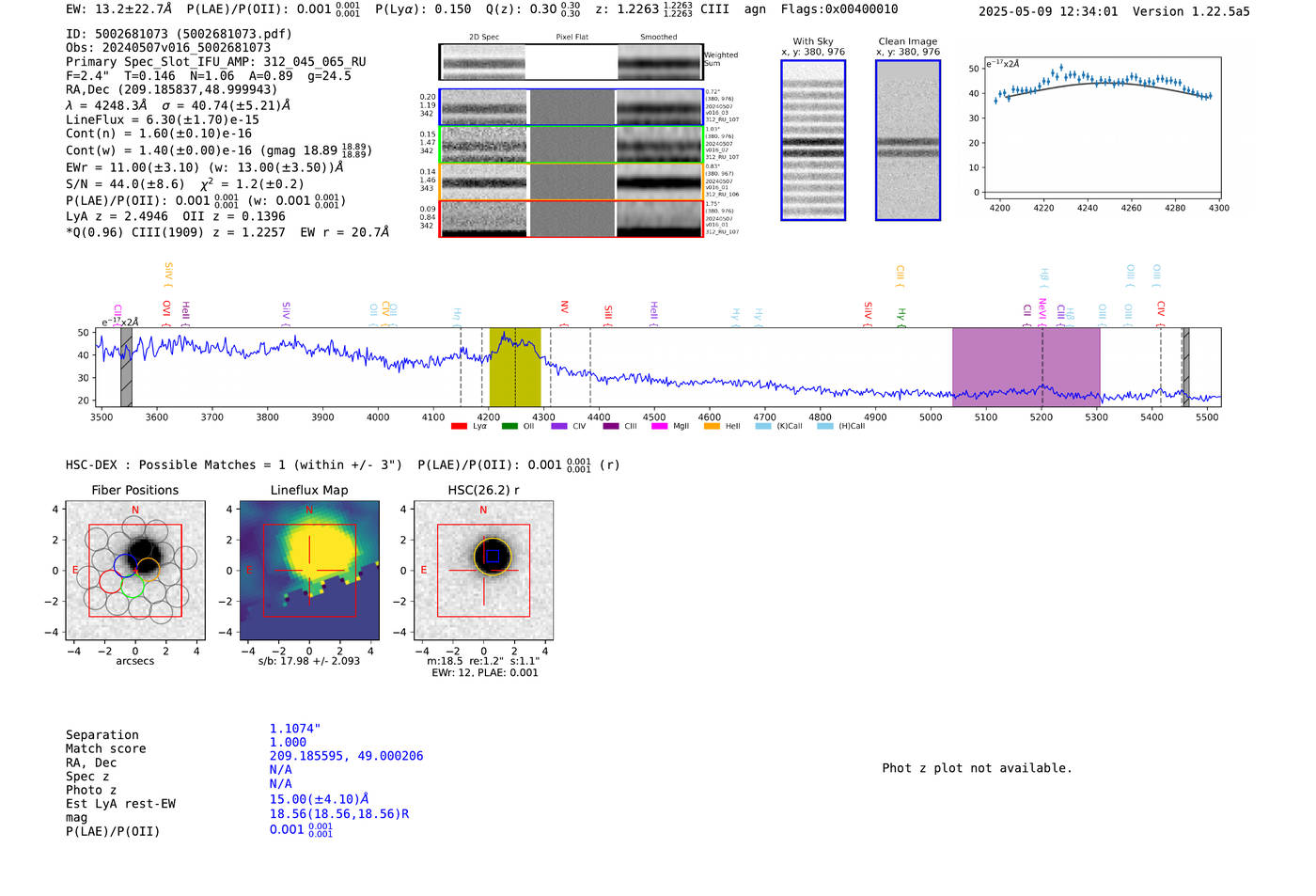Open the Lineflux Map image
Screen dimensions: 1316x896
coord(309,571)
